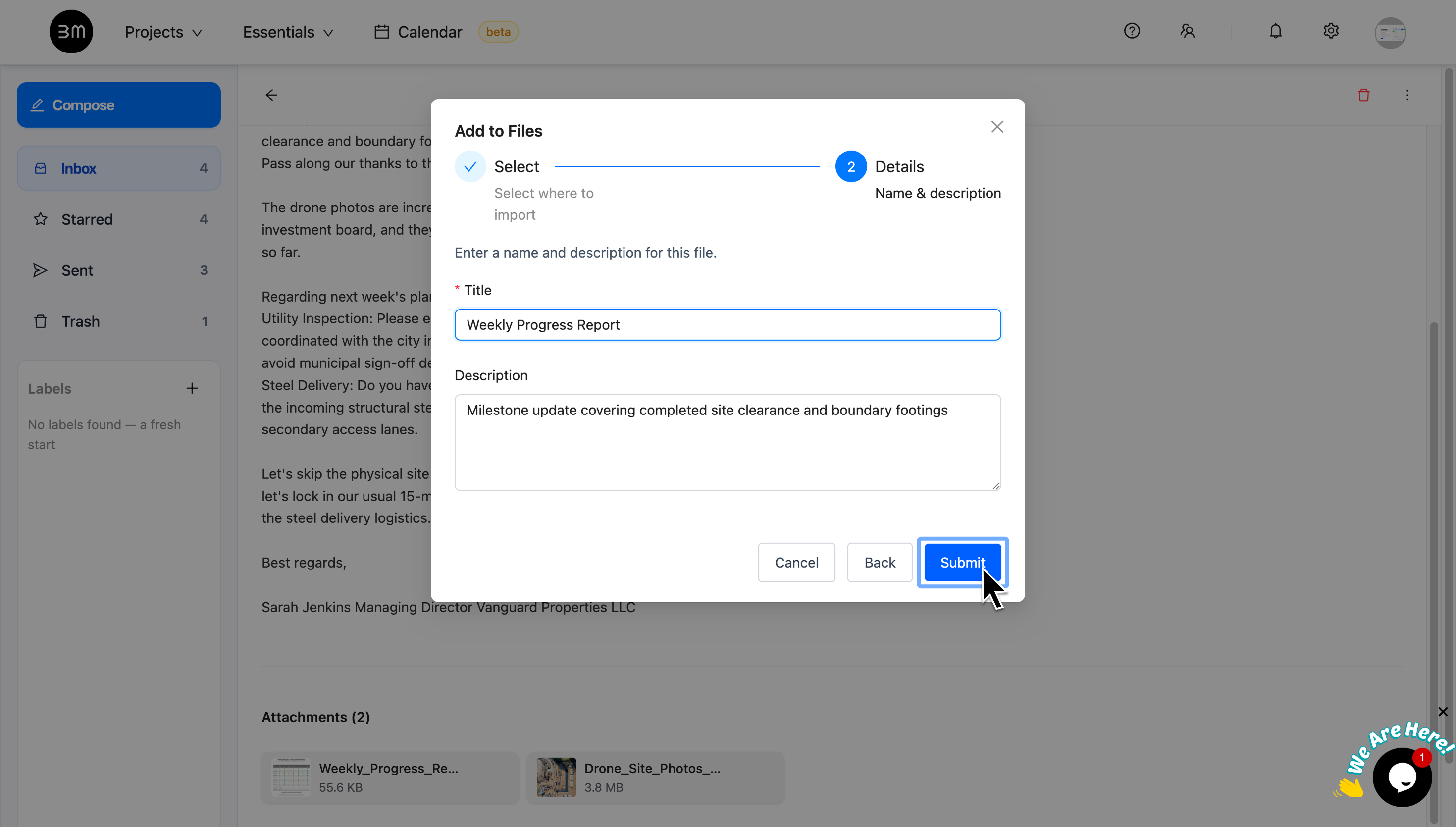Click the 'Name & description' step subtitle
This screenshot has height=827, width=1456.
coord(937,193)
